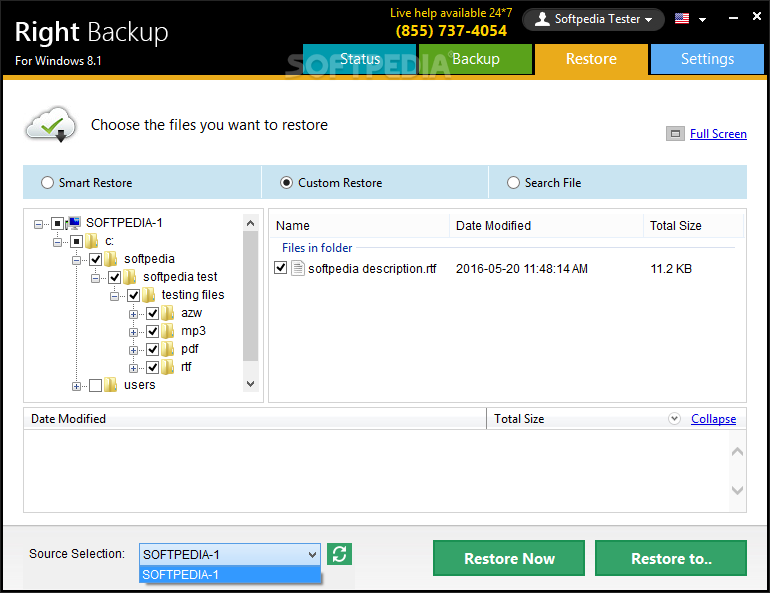
Task: Open the Full Screen link
Action: (x=718, y=134)
